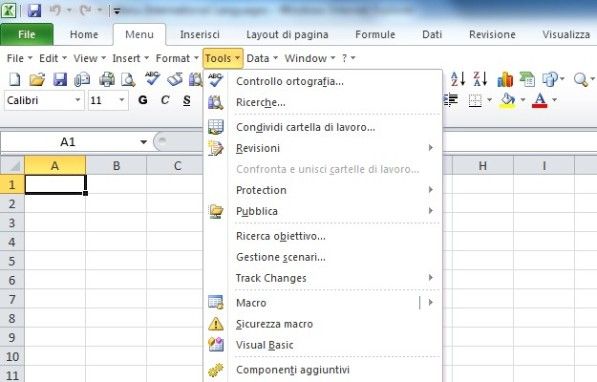Click Sort A to Z icon

(458, 79)
